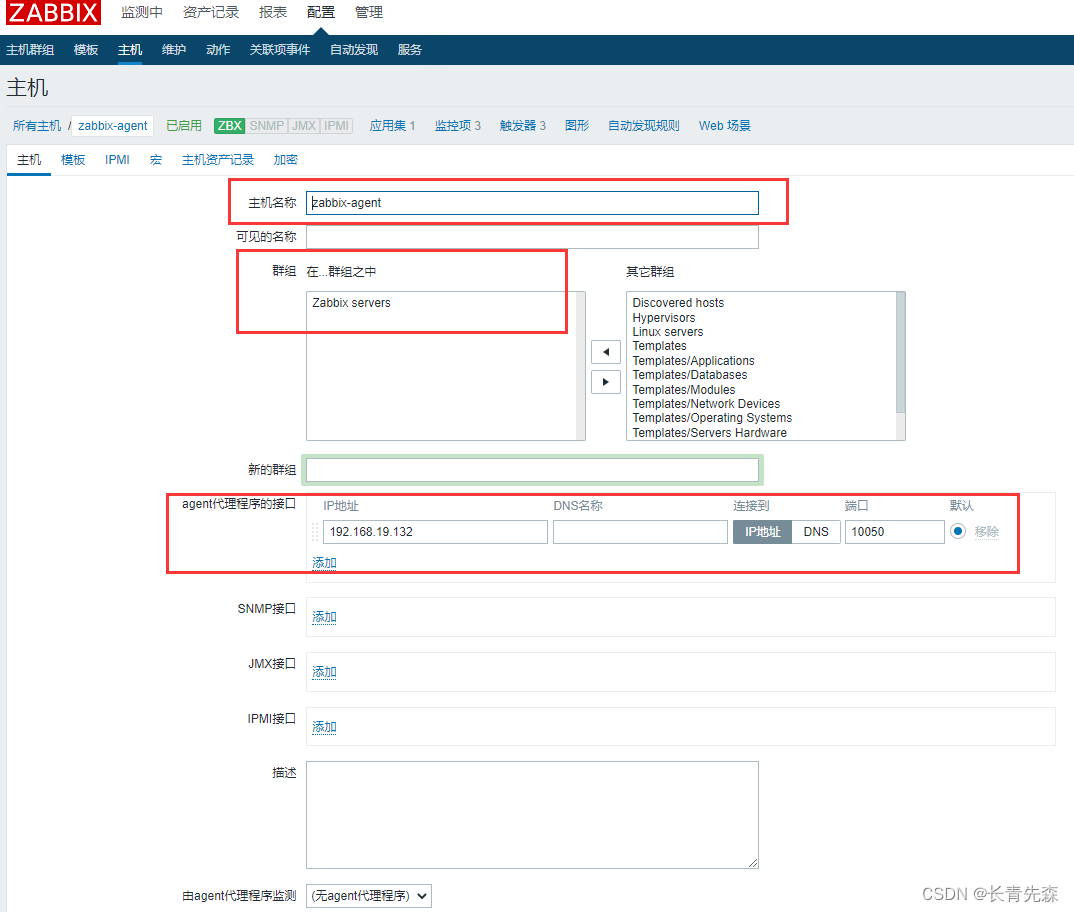Open the 监测中 top menu
This screenshot has height=912, width=1074.
pyautogui.click(x=142, y=12)
